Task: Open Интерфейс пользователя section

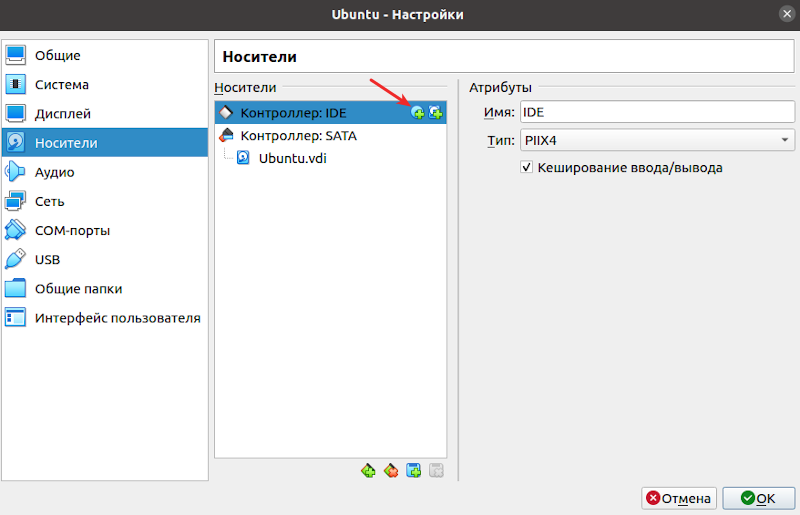Action: [x=105, y=317]
